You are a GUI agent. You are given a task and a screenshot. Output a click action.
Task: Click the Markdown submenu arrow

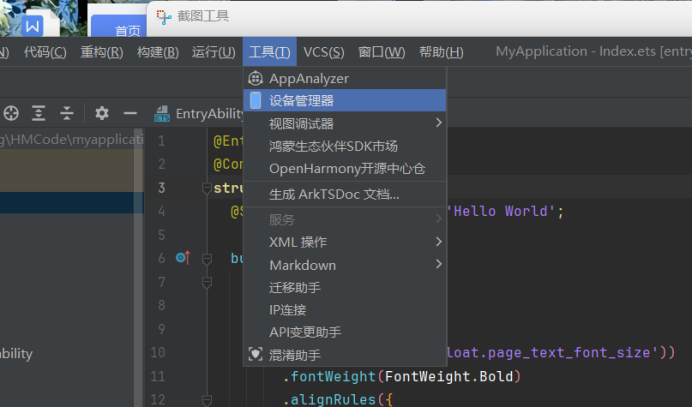coord(438,264)
